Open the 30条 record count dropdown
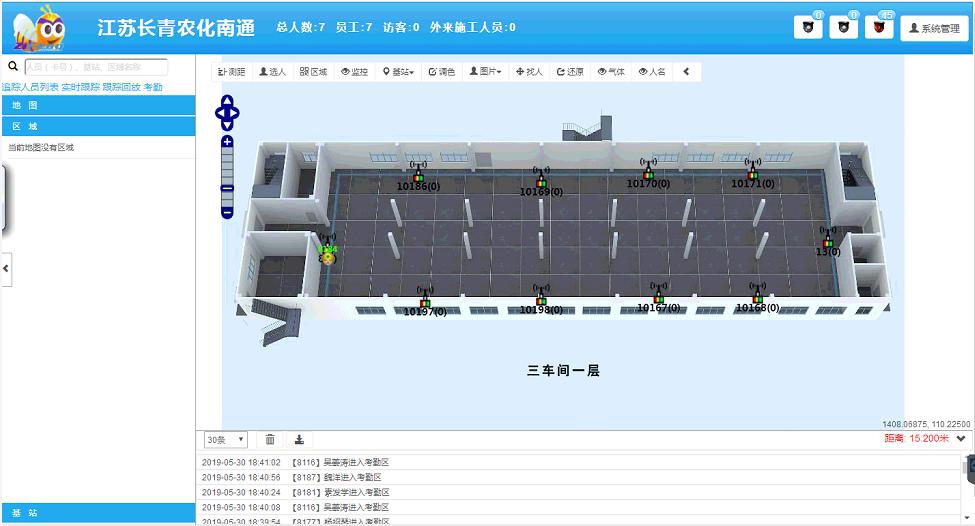This screenshot has width=975, height=526. (226, 440)
